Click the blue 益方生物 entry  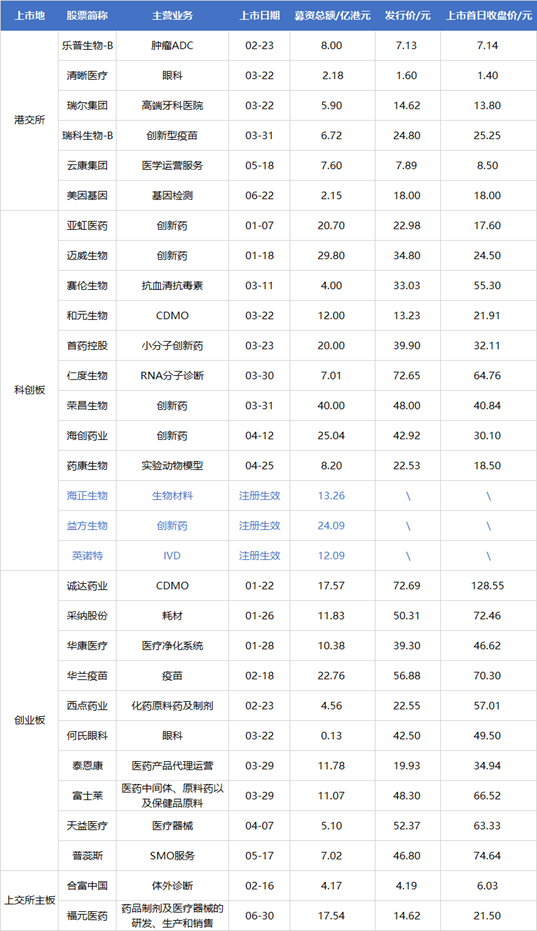[87, 525]
